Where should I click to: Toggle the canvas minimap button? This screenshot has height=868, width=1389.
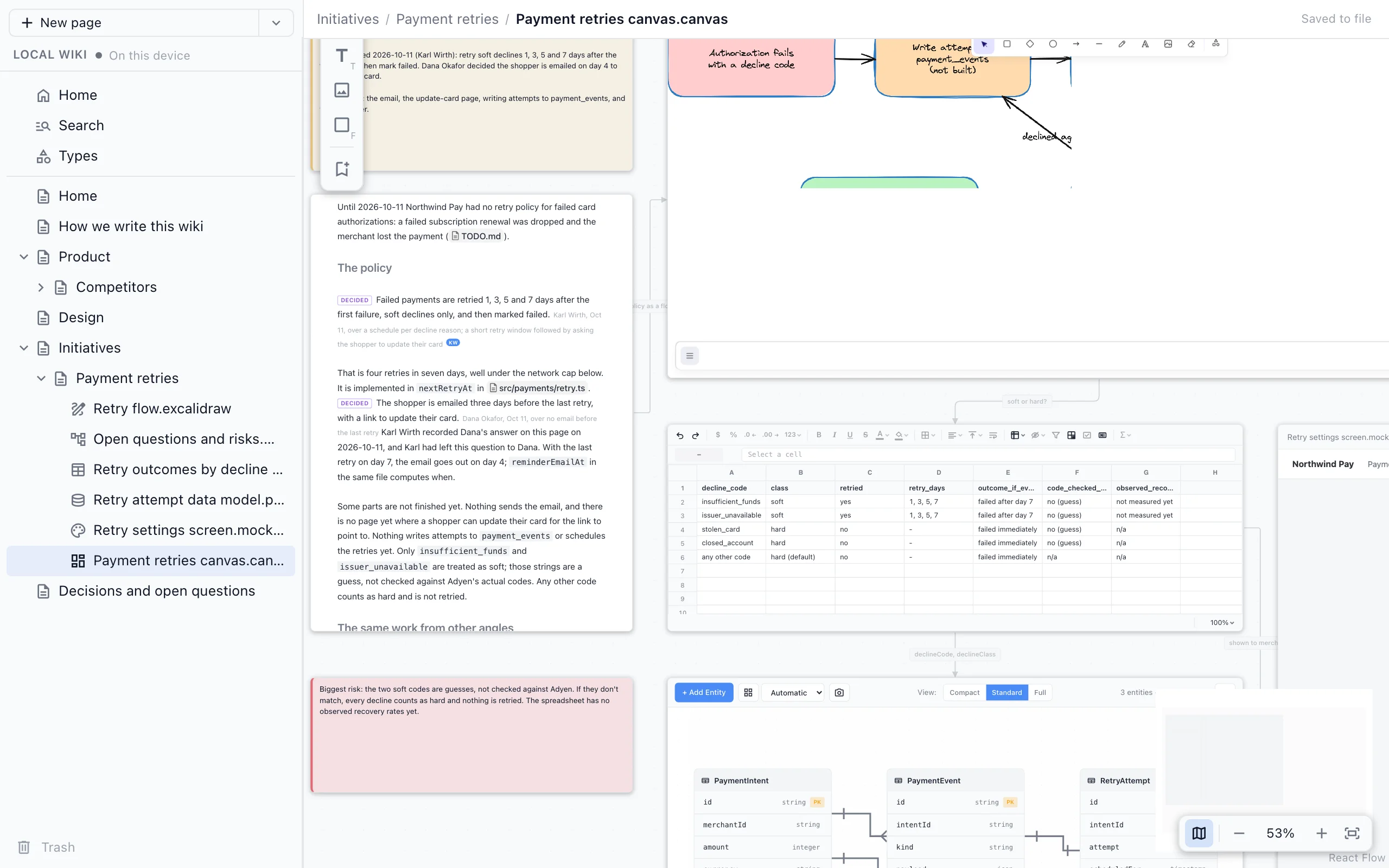[x=1199, y=833]
